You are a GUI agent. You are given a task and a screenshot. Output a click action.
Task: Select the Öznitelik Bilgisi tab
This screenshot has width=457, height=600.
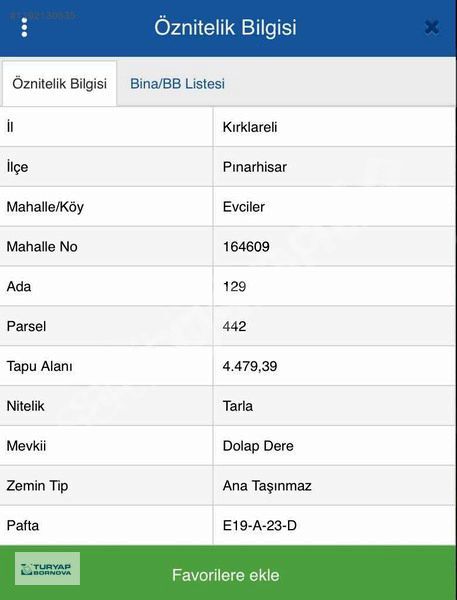(59, 83)
